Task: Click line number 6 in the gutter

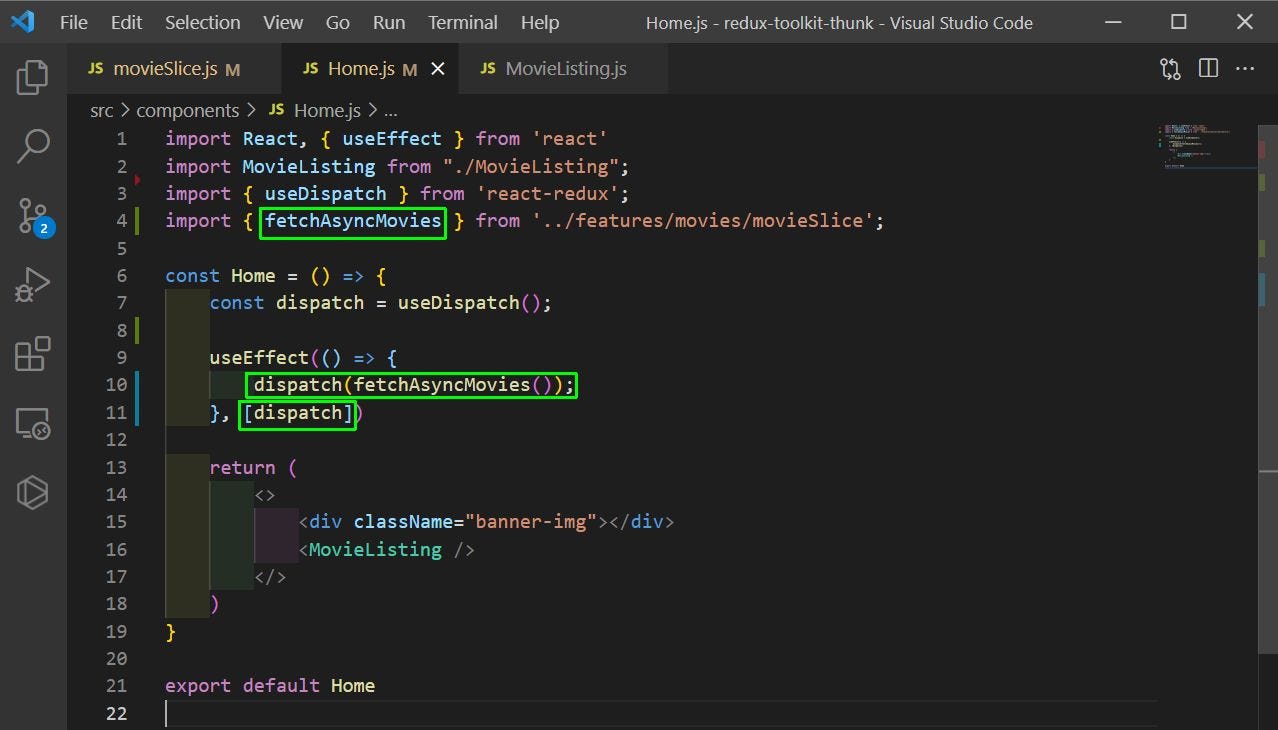Action: click(121, 275)
